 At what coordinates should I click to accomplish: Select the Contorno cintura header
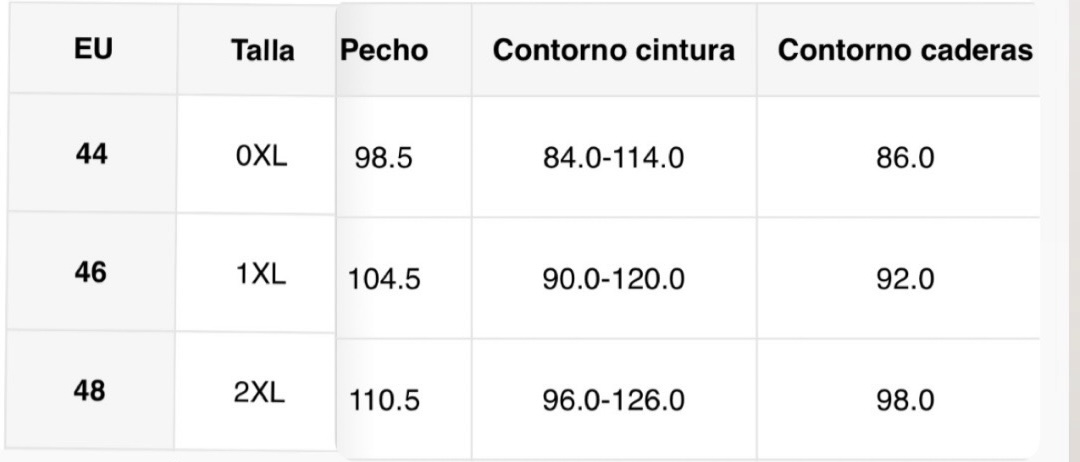[x=613, y=50]
